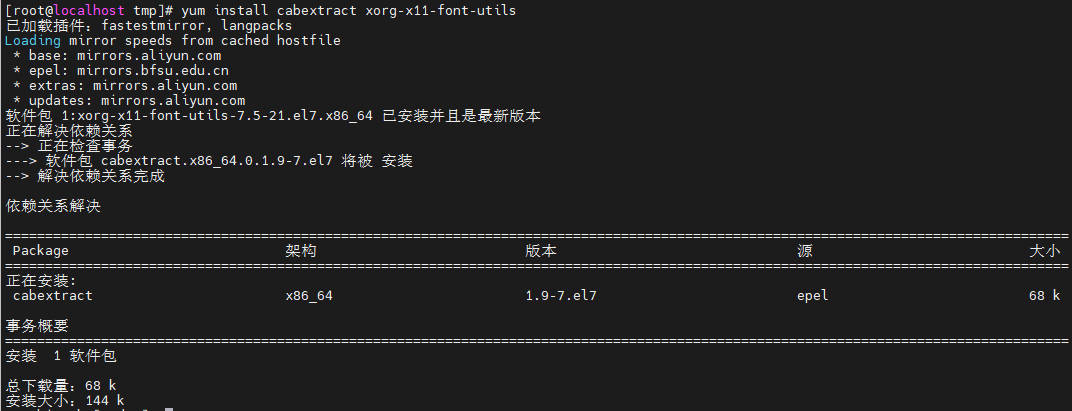Click the 版本 column header

pos(541,251)
